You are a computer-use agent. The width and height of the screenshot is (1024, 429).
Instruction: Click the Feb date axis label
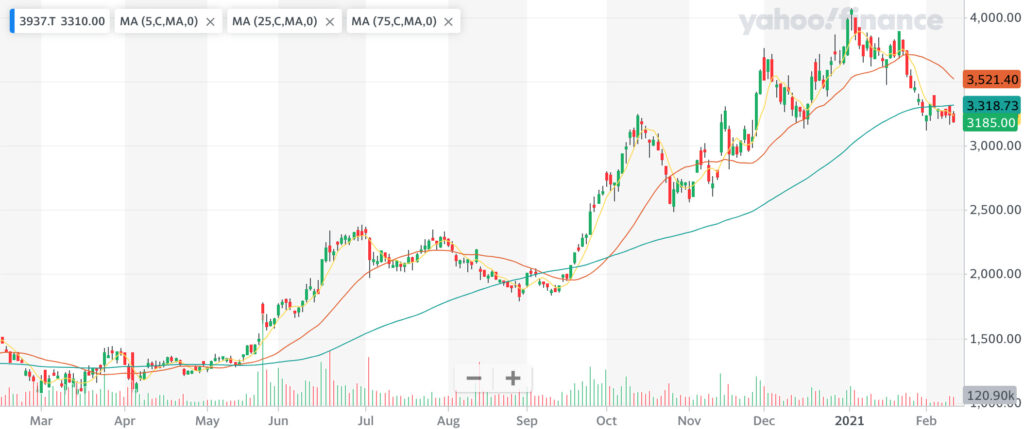[x=925, y=421]
